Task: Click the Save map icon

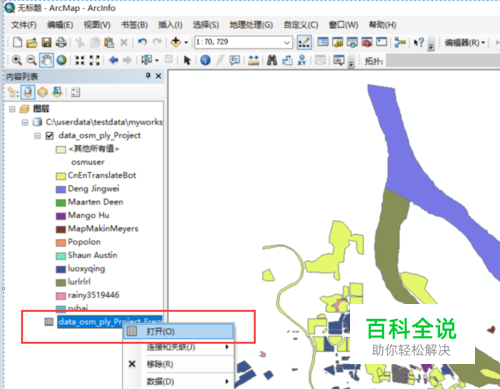Action: [x=46, y=42]
